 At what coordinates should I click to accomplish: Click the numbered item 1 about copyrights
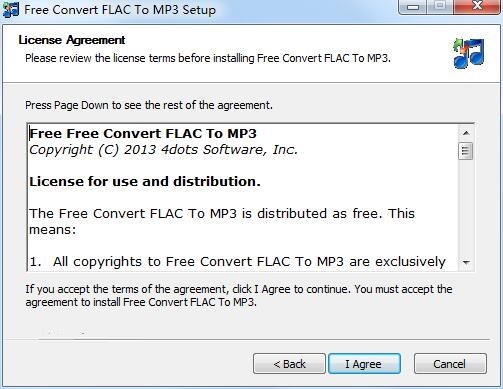(x=237, y=262)
